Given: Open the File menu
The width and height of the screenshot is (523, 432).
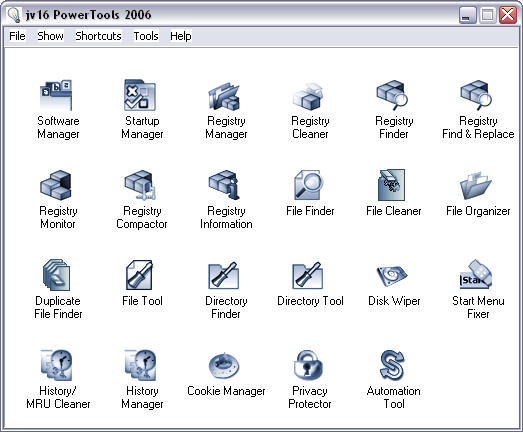Looking at the screenshot, I should (x=17, y=36).
